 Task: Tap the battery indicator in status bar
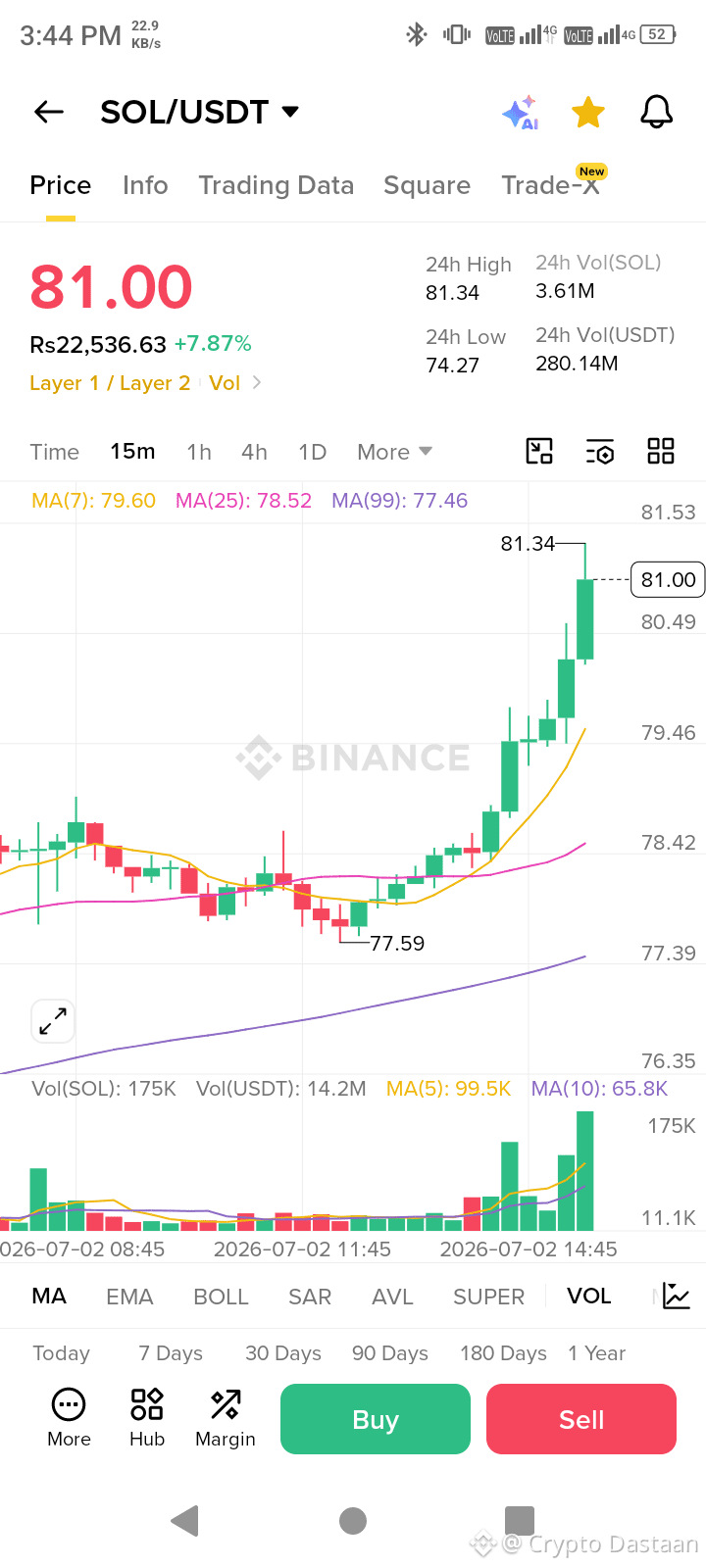658,34
